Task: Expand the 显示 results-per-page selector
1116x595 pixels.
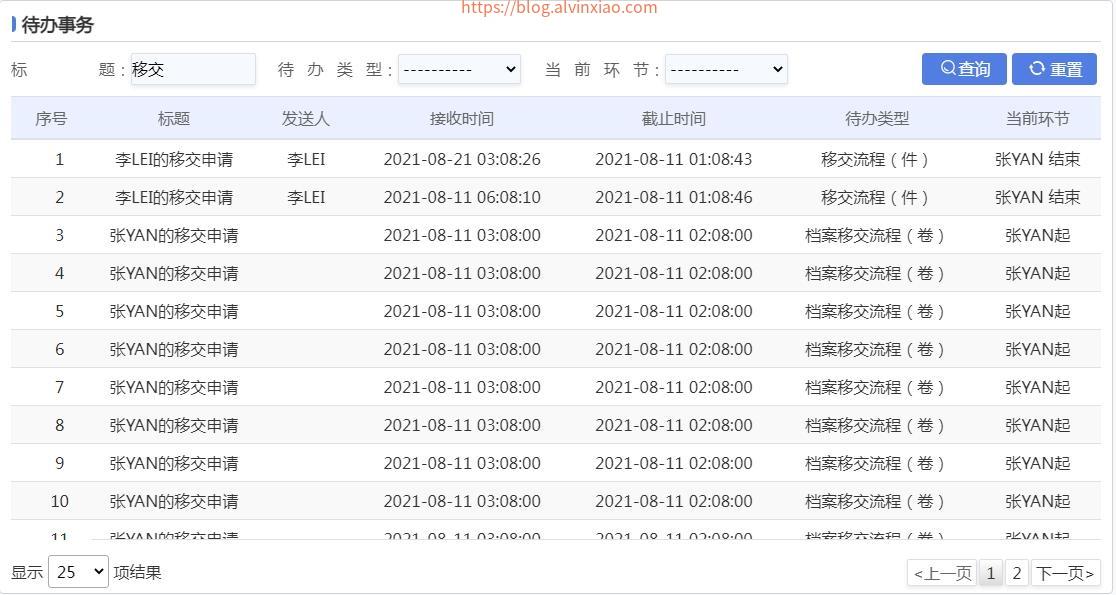Action: click(78, 572)
